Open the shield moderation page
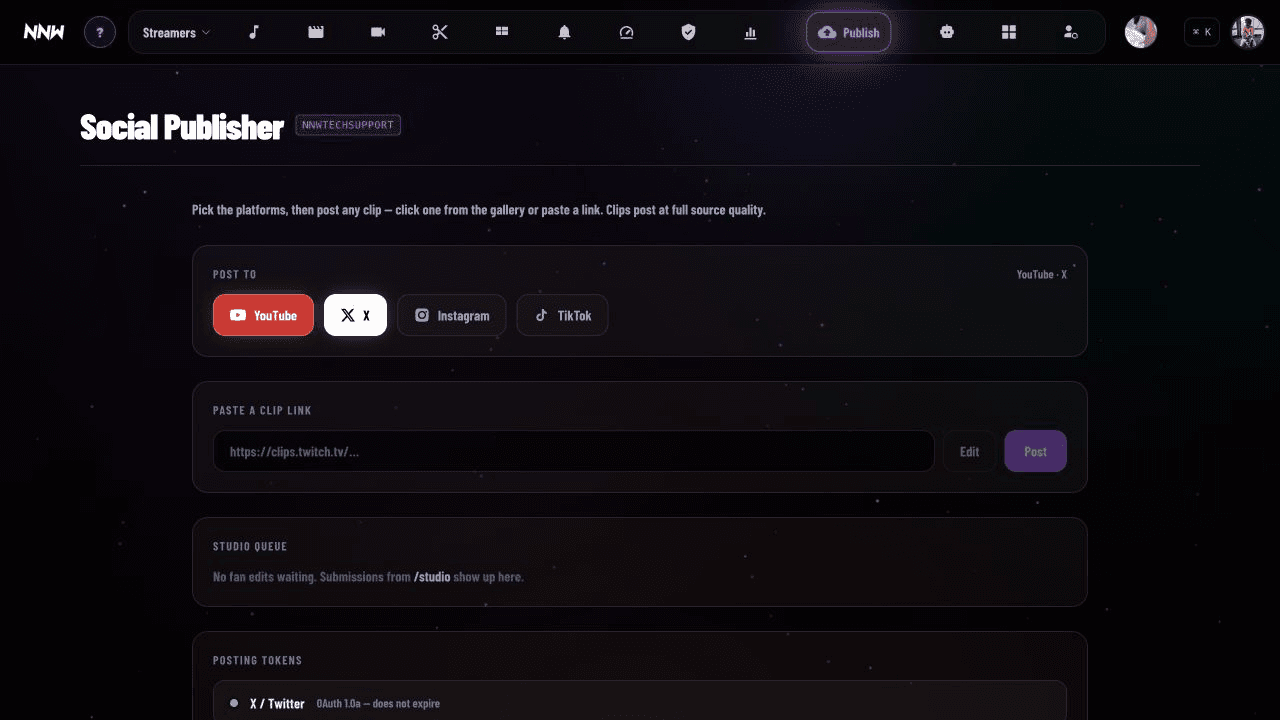This screenshot has width=1280, height=720. [x=688, y=33]
